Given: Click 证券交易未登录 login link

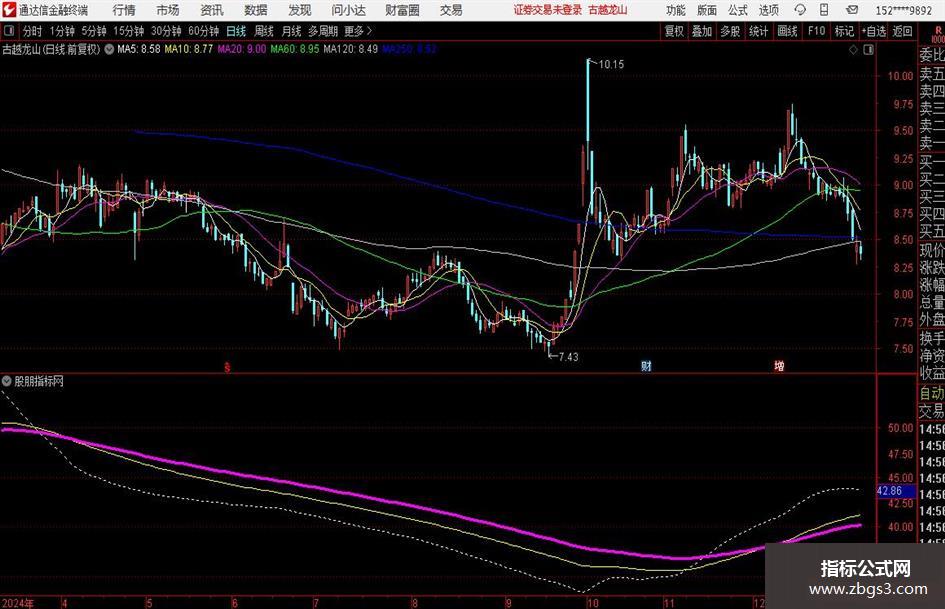Looking at the screenshot, I should pos(548,10).
